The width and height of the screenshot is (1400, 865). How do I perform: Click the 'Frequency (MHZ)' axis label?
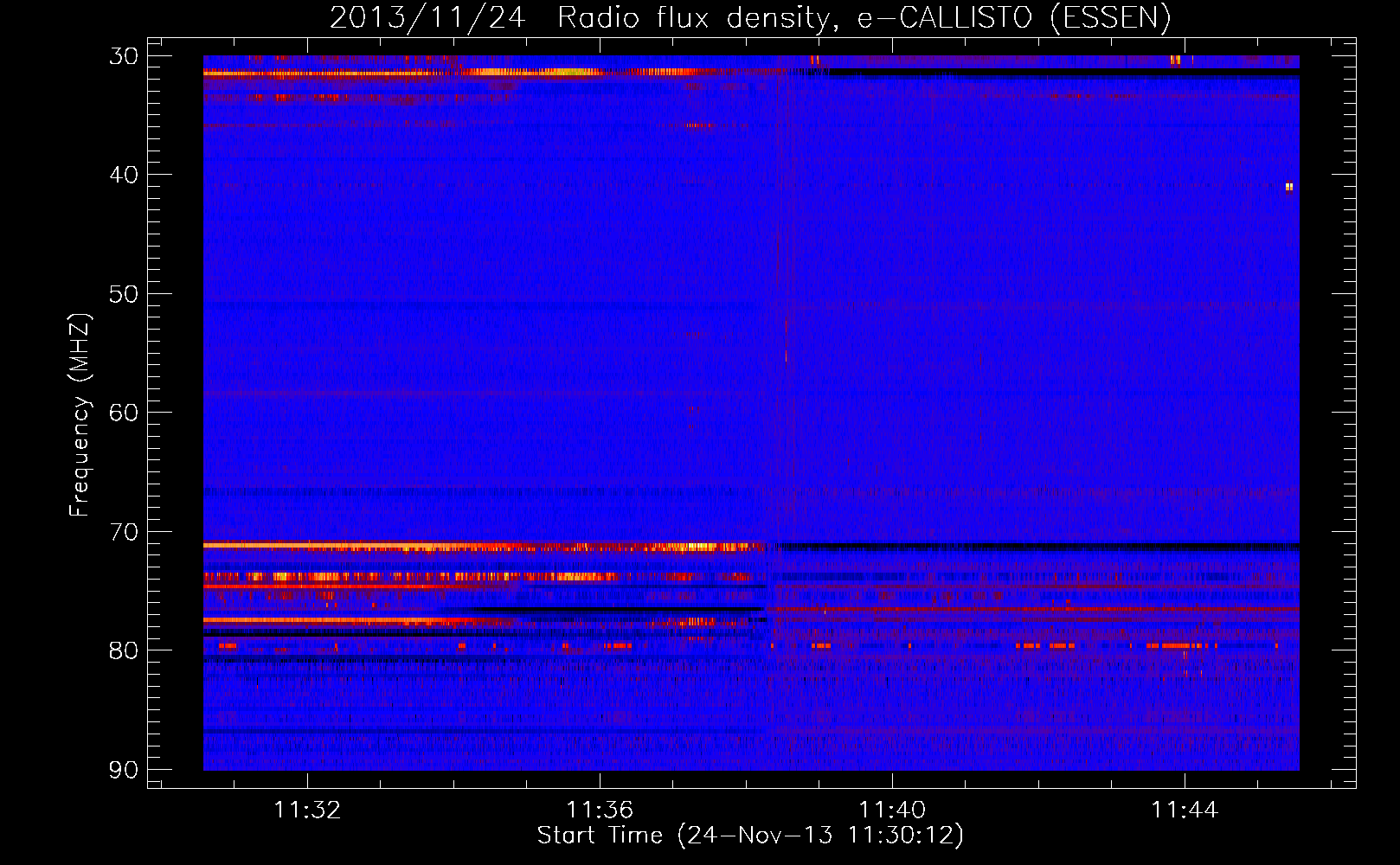click(x=80, y=415)
